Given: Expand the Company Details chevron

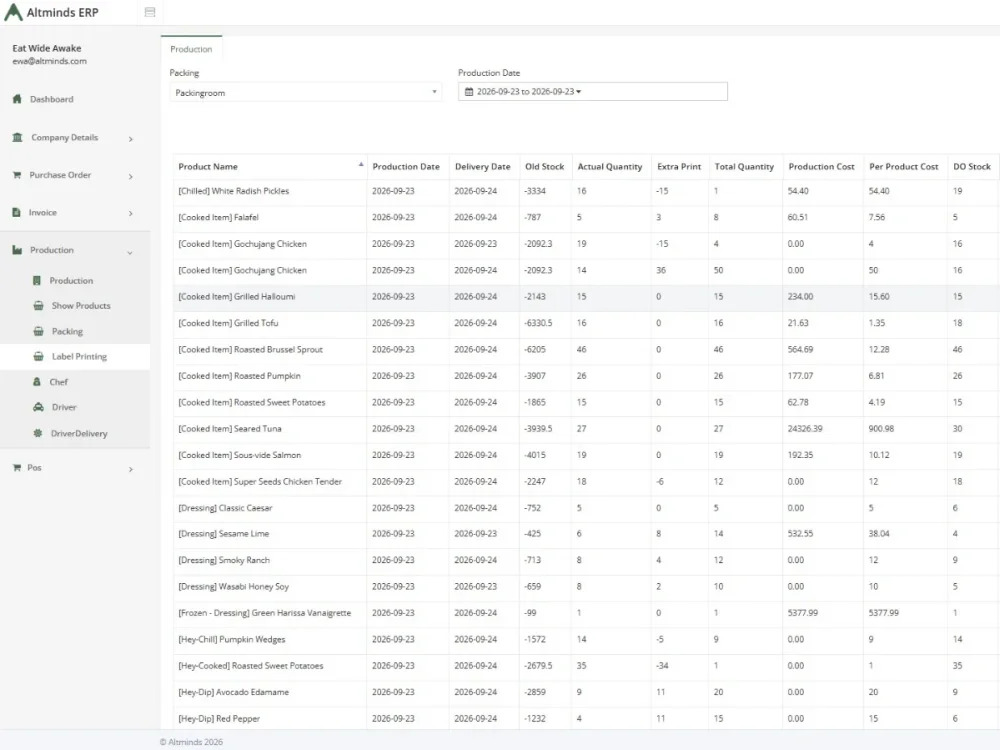Looking at the screenshot, I should 131,138.
